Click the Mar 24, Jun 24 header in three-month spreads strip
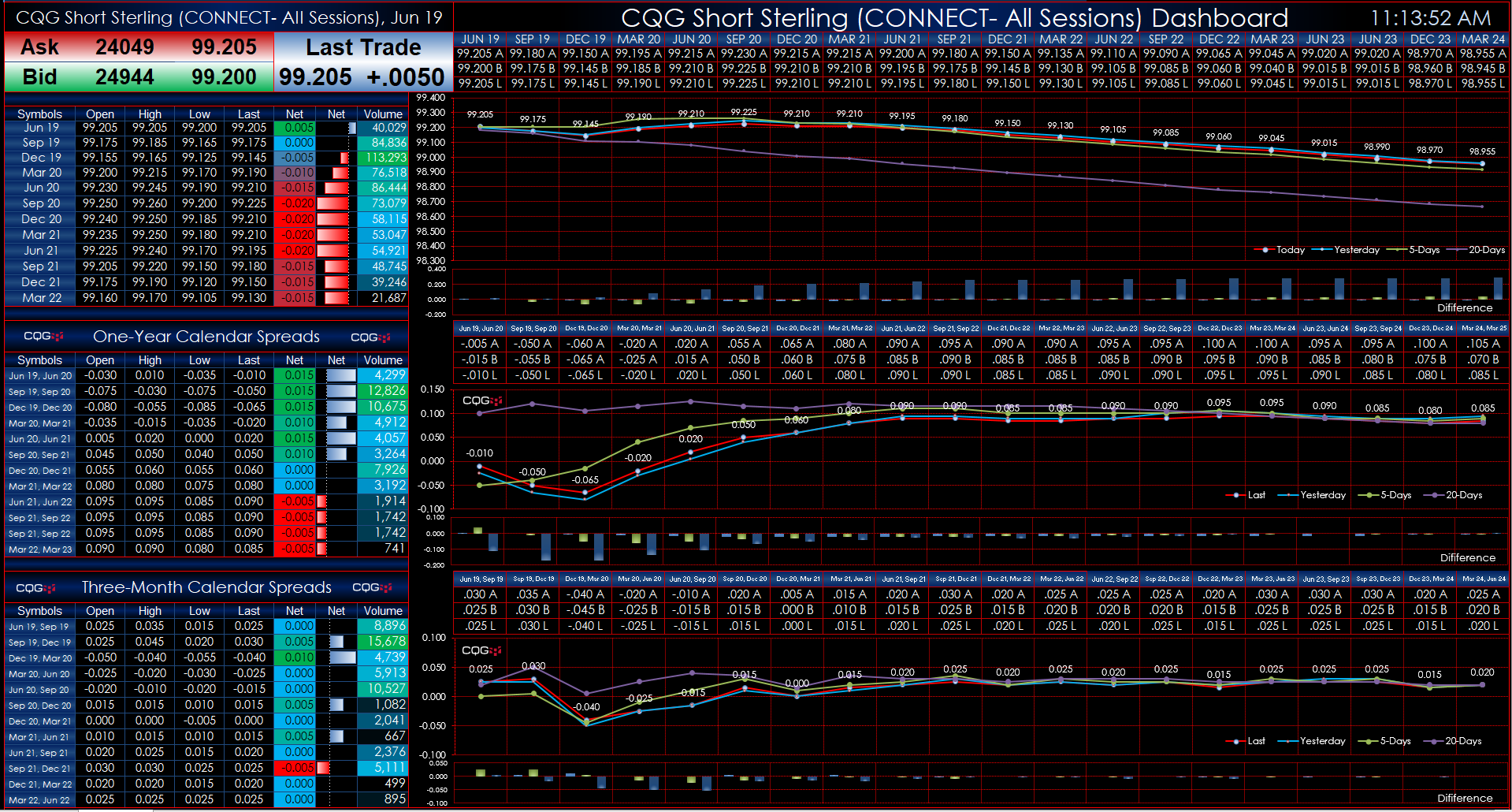 tap(1484, 579)
